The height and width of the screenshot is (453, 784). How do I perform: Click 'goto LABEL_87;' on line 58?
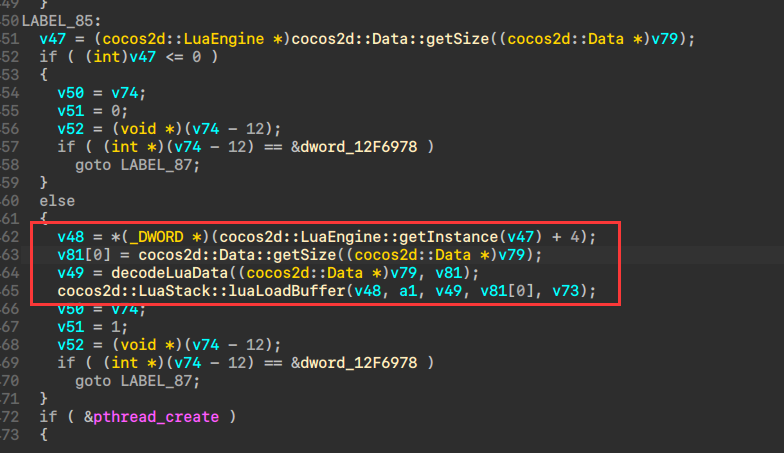coord(138,165)
